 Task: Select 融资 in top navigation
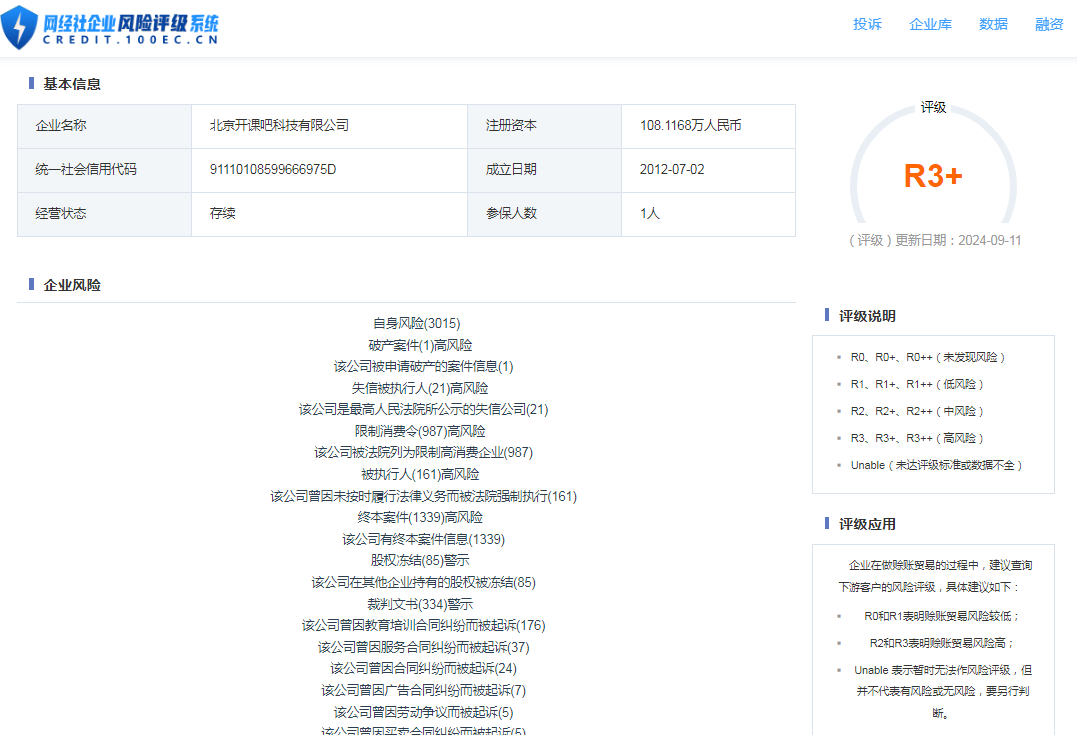pos(1049,24)
